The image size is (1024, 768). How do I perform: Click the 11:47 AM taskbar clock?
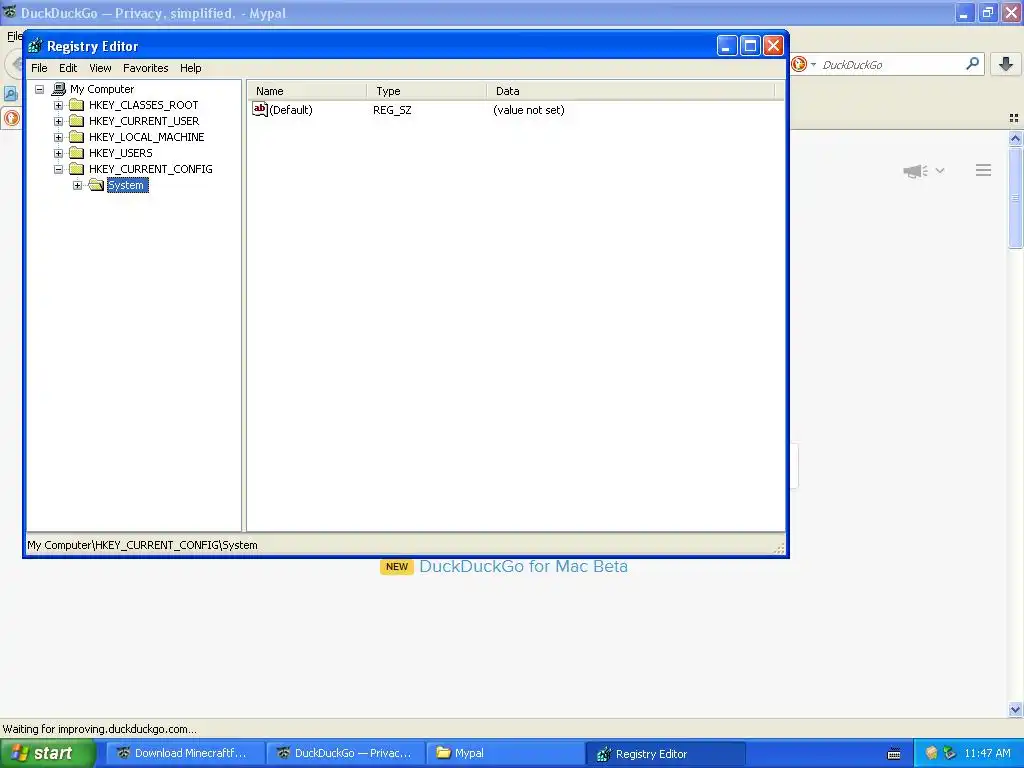tap(987, 753)
